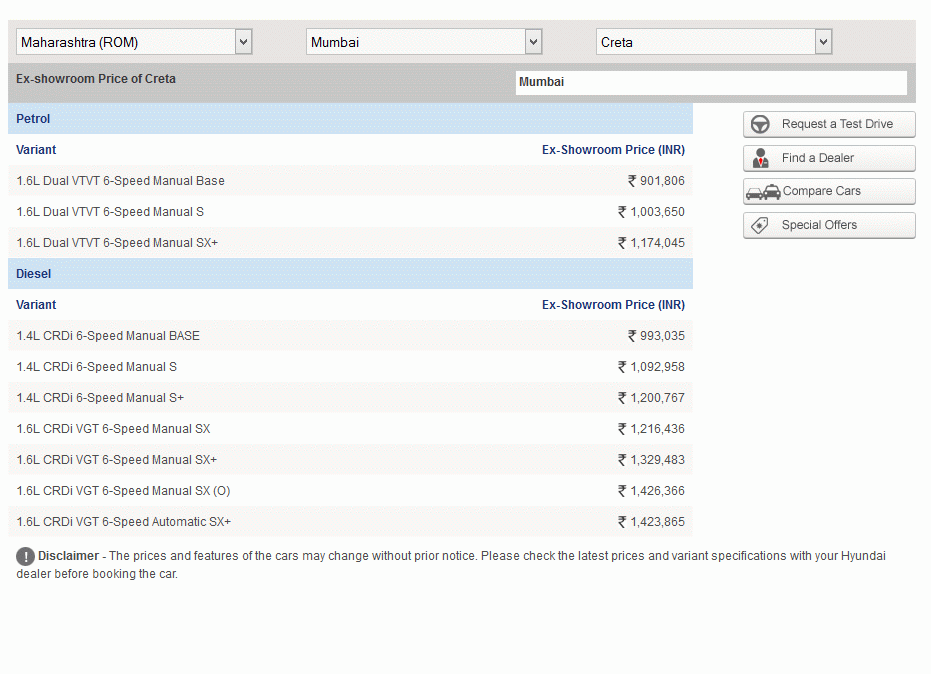Click Ex-showroom Price of Creta heading
This screenshot has height=674, width=931.
96,79
